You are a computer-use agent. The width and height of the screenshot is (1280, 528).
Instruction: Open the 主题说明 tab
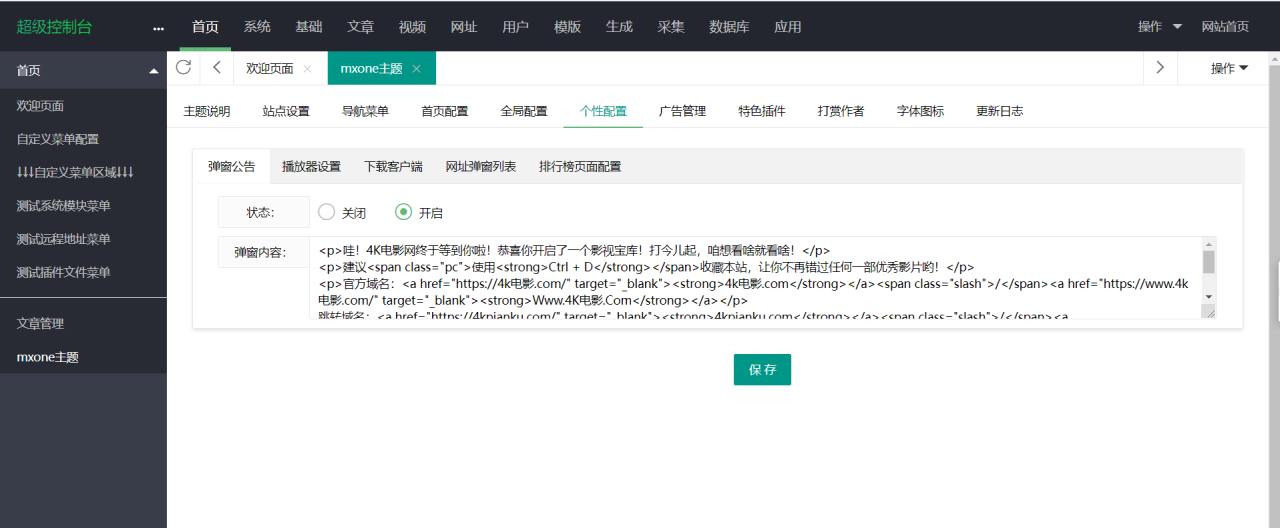pos(207,111)
